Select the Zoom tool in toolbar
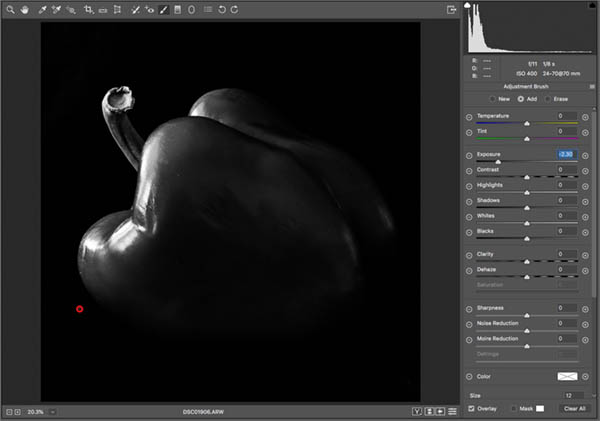 (x=8, y=9)
